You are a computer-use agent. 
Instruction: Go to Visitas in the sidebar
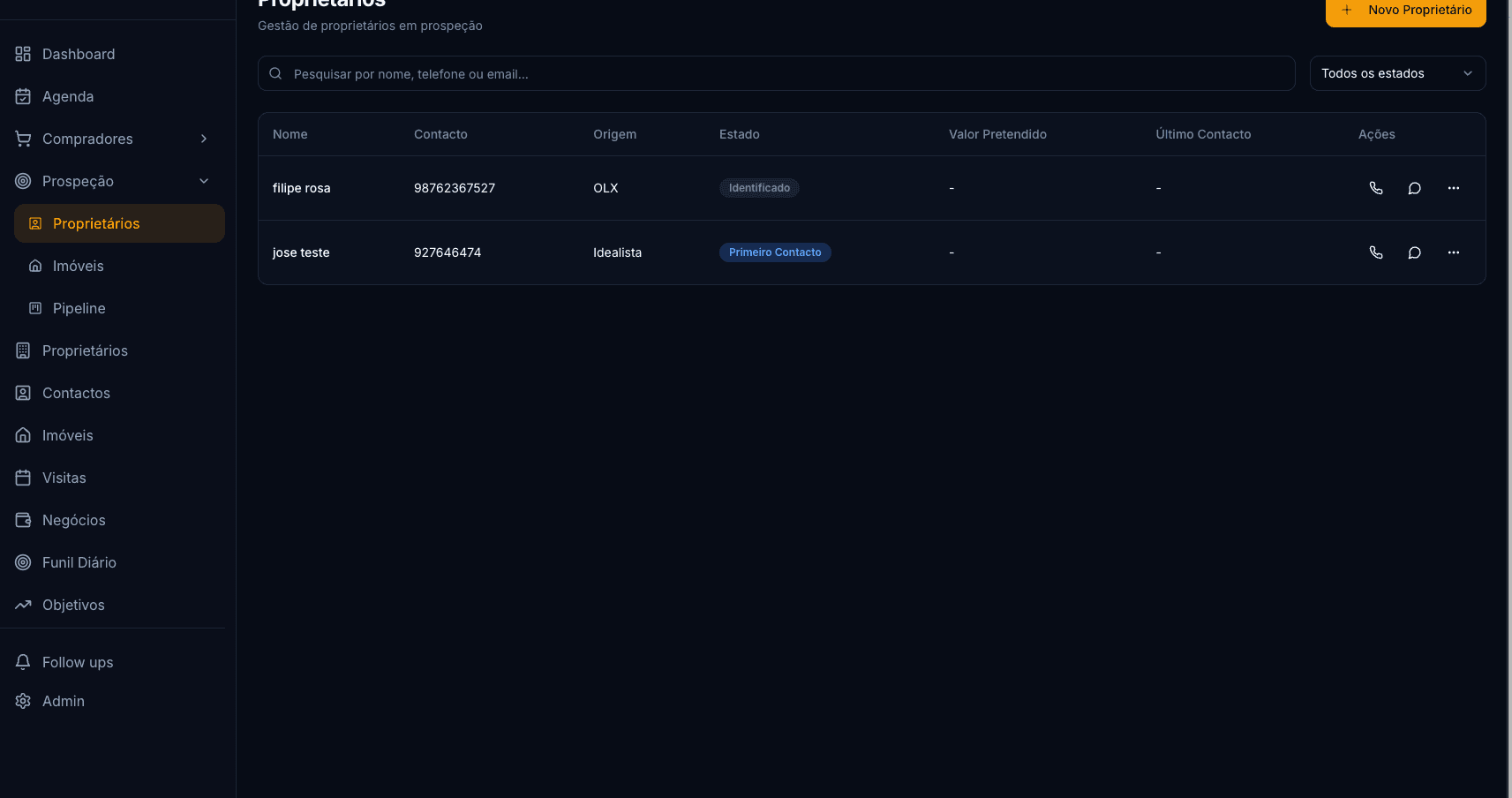click(x=119, y=478)
